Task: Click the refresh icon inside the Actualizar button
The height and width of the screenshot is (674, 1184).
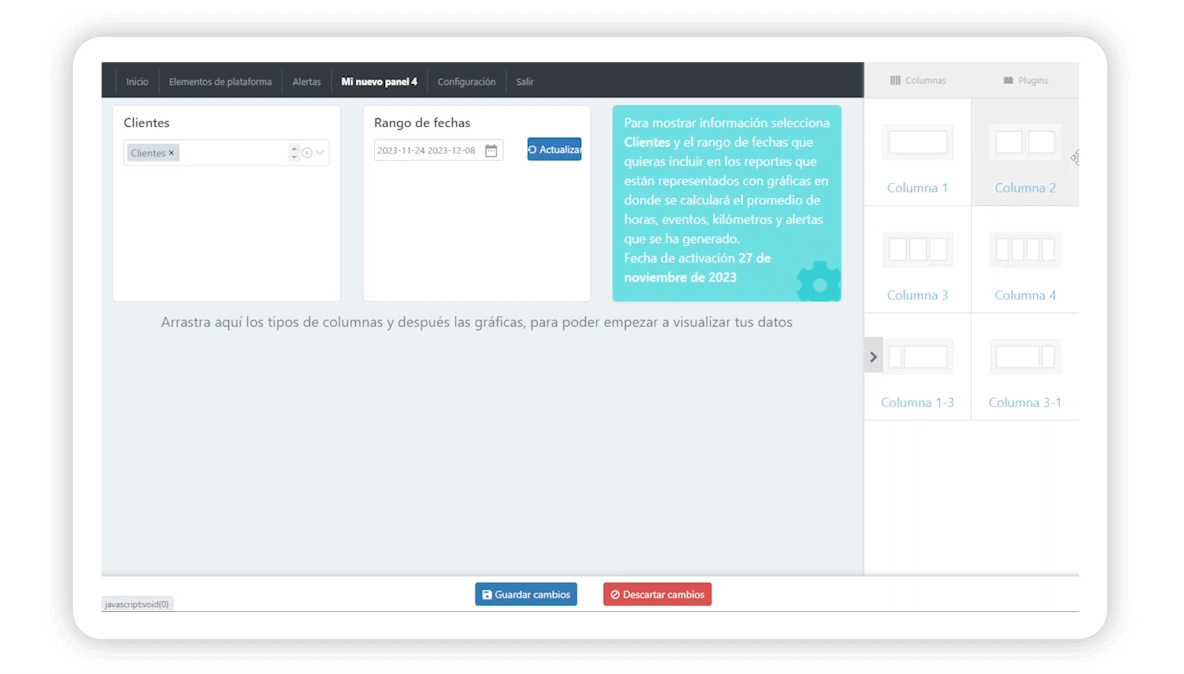Action: coord(533,149)
